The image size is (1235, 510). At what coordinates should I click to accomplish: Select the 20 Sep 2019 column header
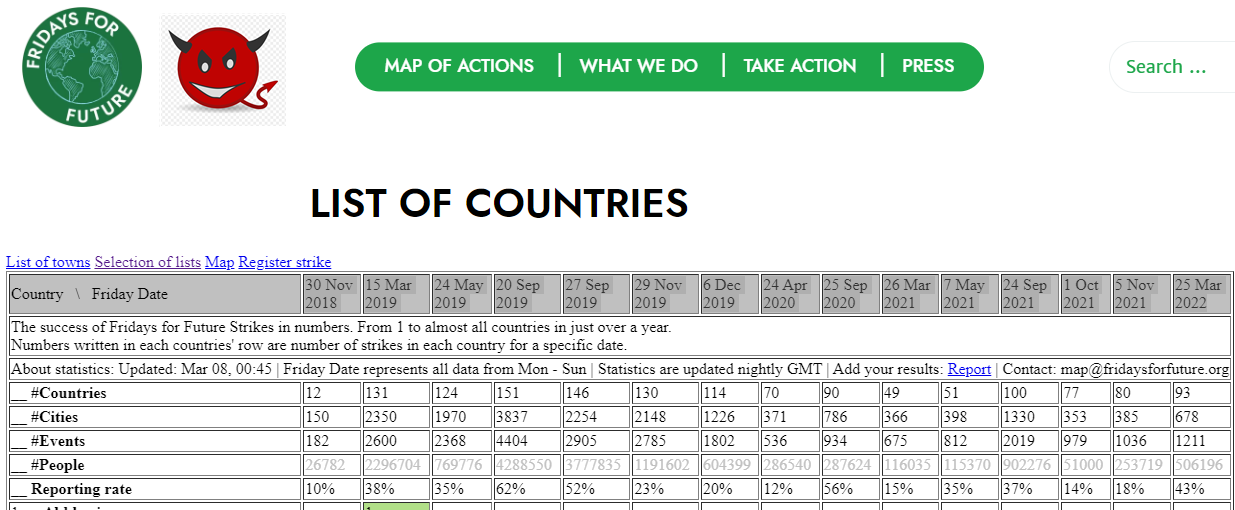527,294
